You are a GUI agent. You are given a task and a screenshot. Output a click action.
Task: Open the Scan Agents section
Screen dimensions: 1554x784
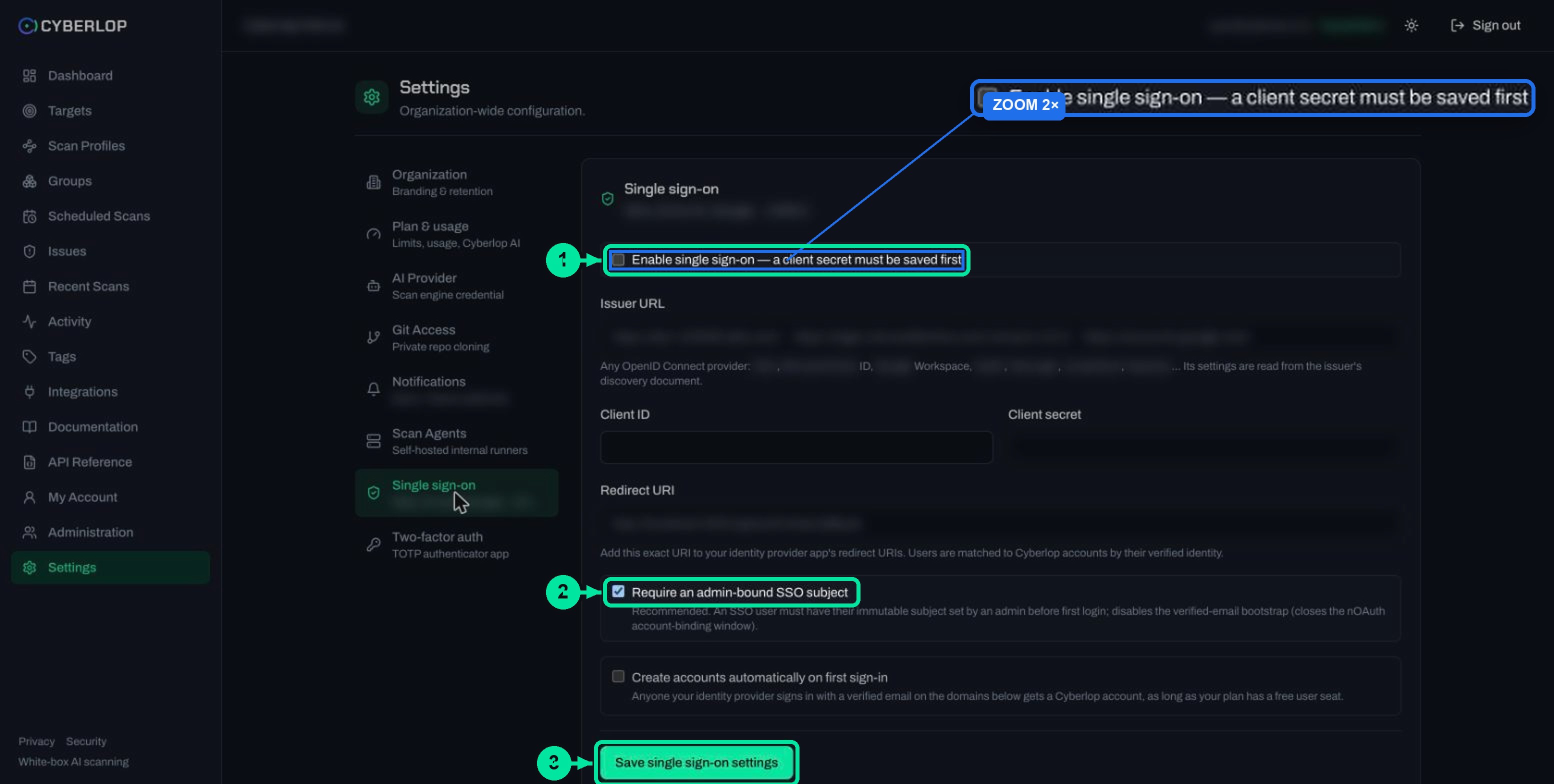click(x=456, y=441)
